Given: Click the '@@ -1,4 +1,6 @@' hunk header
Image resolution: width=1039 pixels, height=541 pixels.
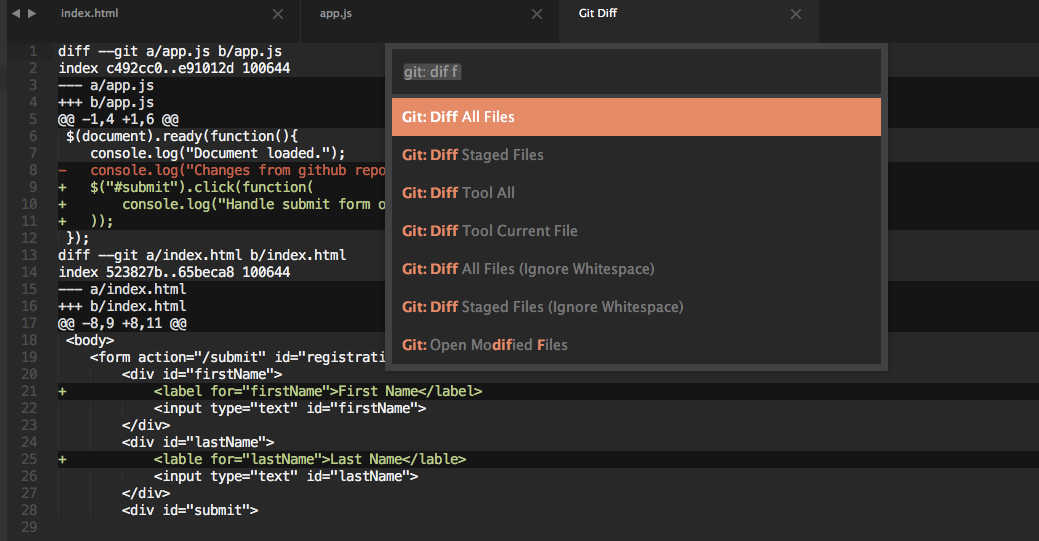Looking at the screenshot, I should point(119,119).
